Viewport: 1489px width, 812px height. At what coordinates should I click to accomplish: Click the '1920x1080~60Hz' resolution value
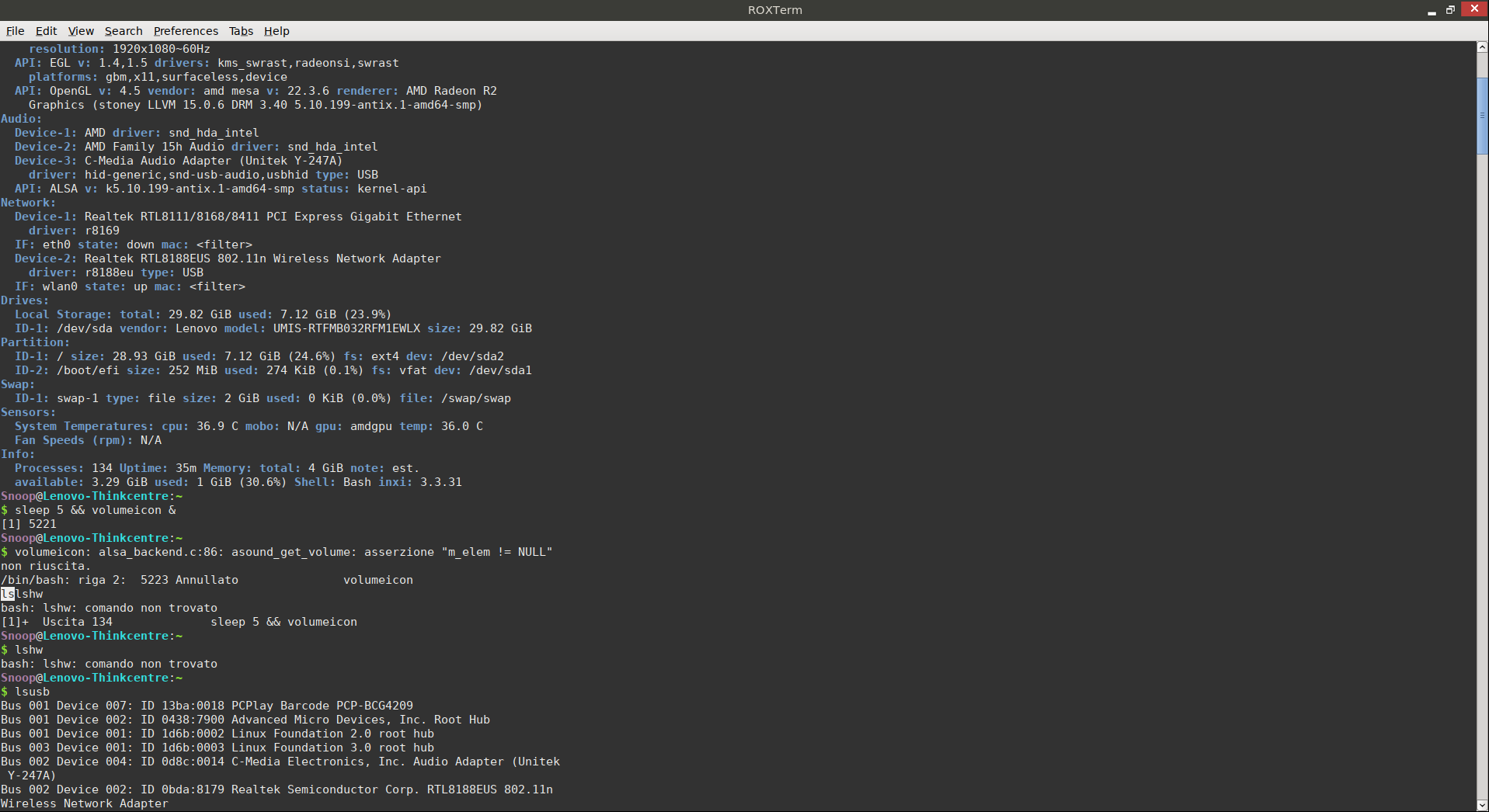tap(162, 49)
